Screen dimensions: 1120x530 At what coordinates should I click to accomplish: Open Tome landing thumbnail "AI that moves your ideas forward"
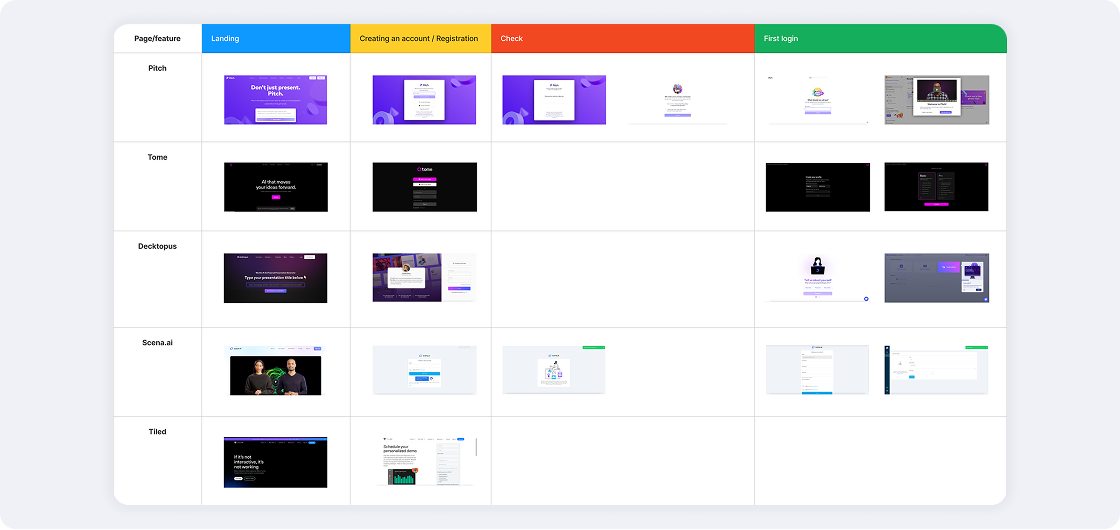[x=276, y=187]
